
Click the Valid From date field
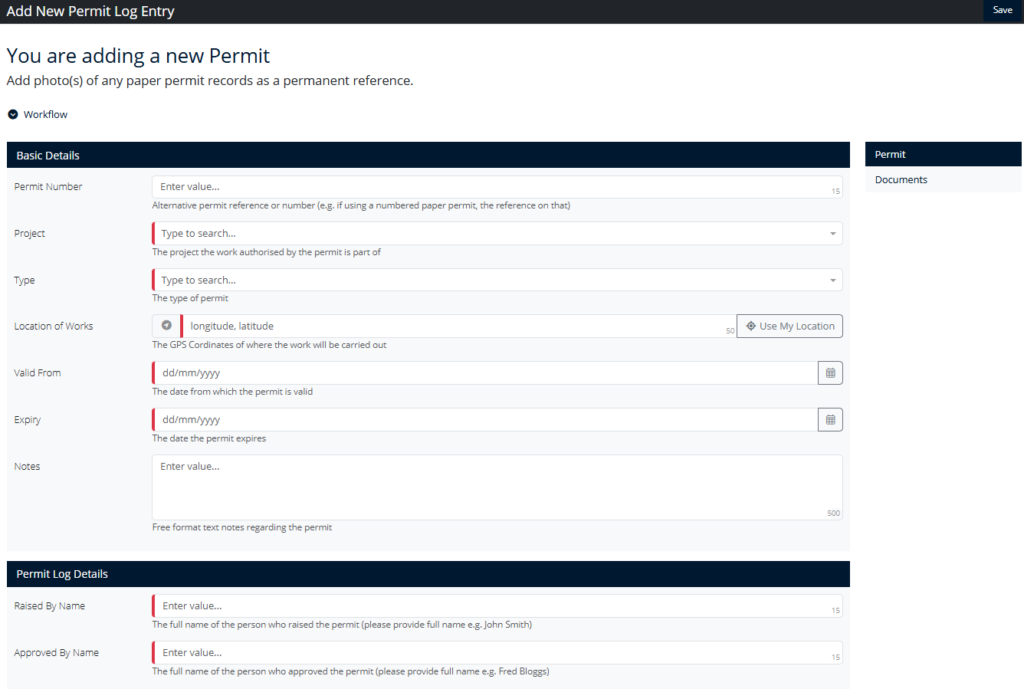pos(485,373)
